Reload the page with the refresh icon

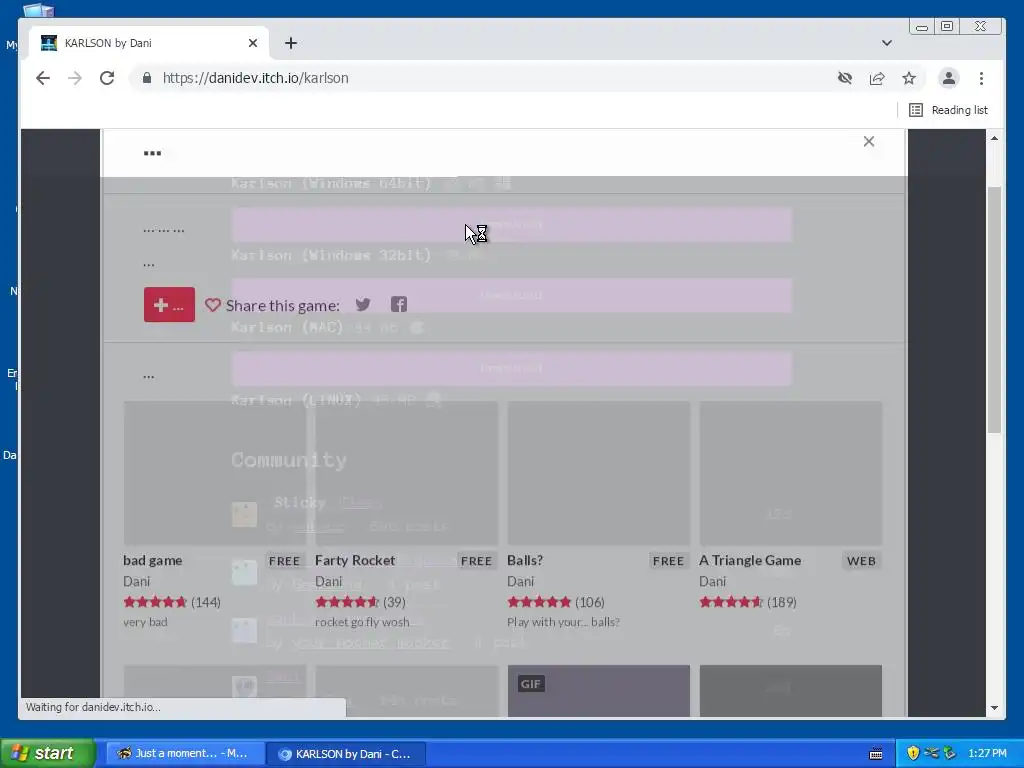[107, 78]
